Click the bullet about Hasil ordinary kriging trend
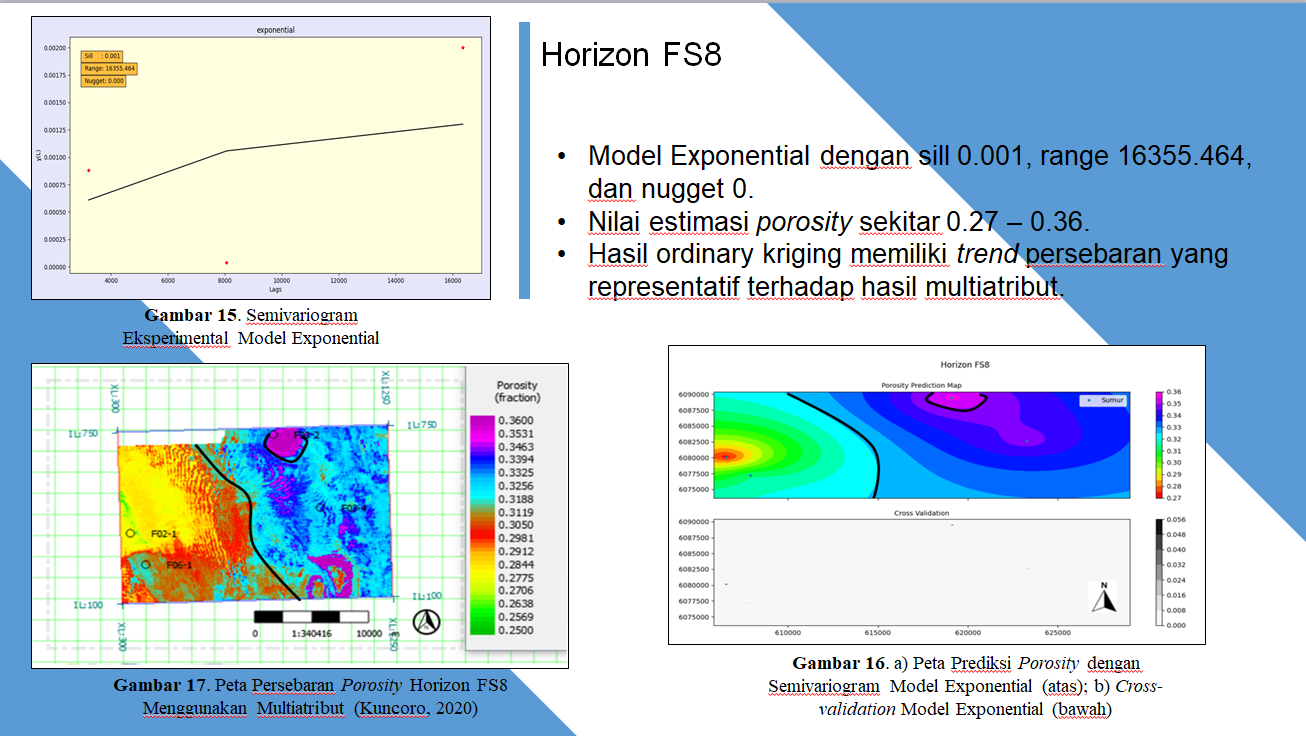1306x736 pixels. tap(908, 270)
